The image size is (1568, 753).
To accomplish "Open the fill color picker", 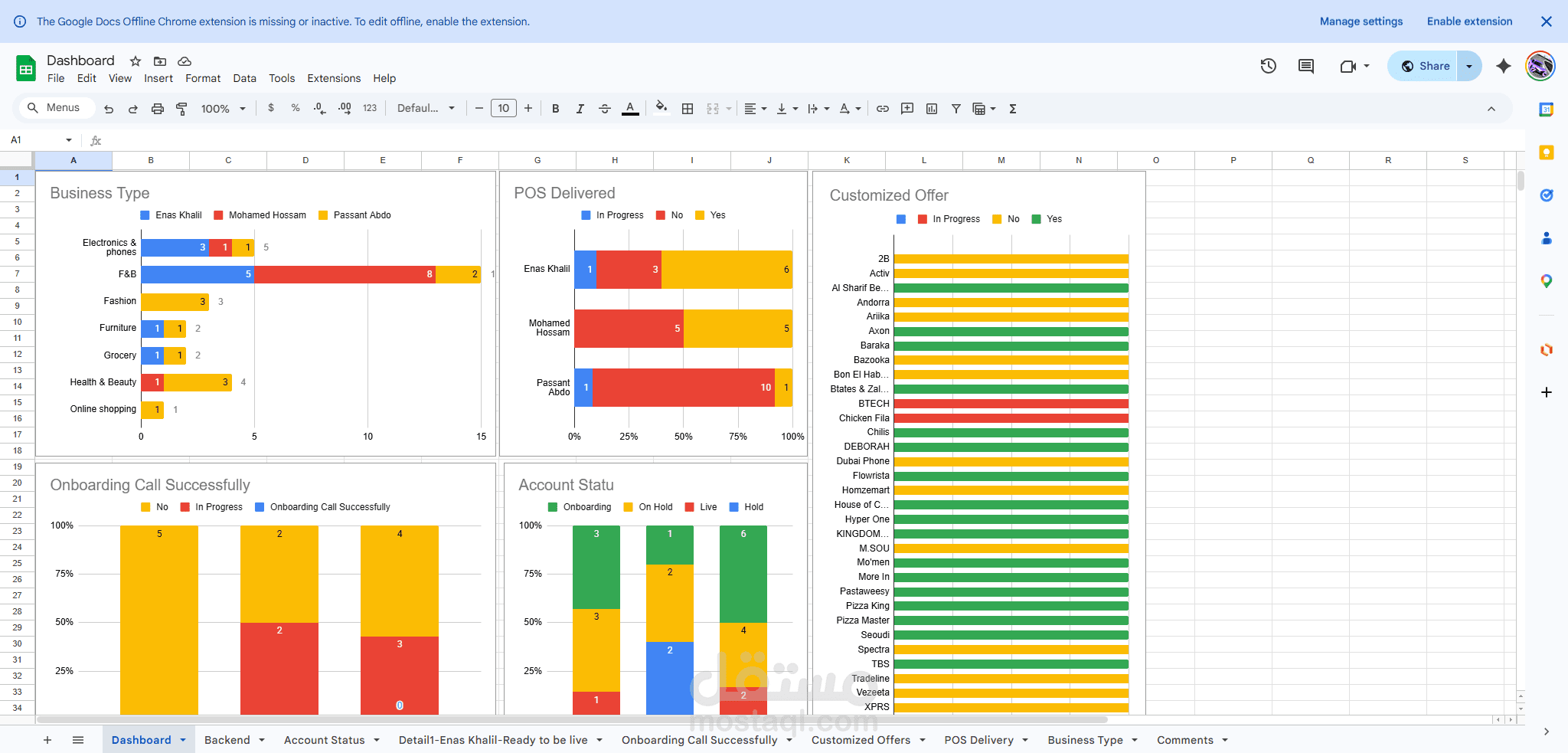I will click(x=661, y=108).
